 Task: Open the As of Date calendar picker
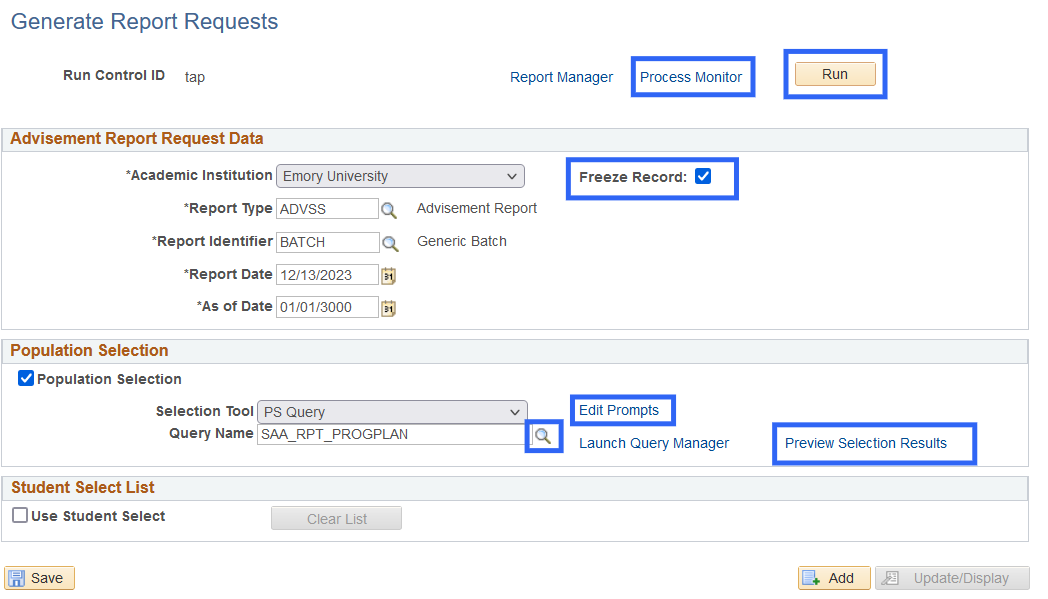click(389, 308)
